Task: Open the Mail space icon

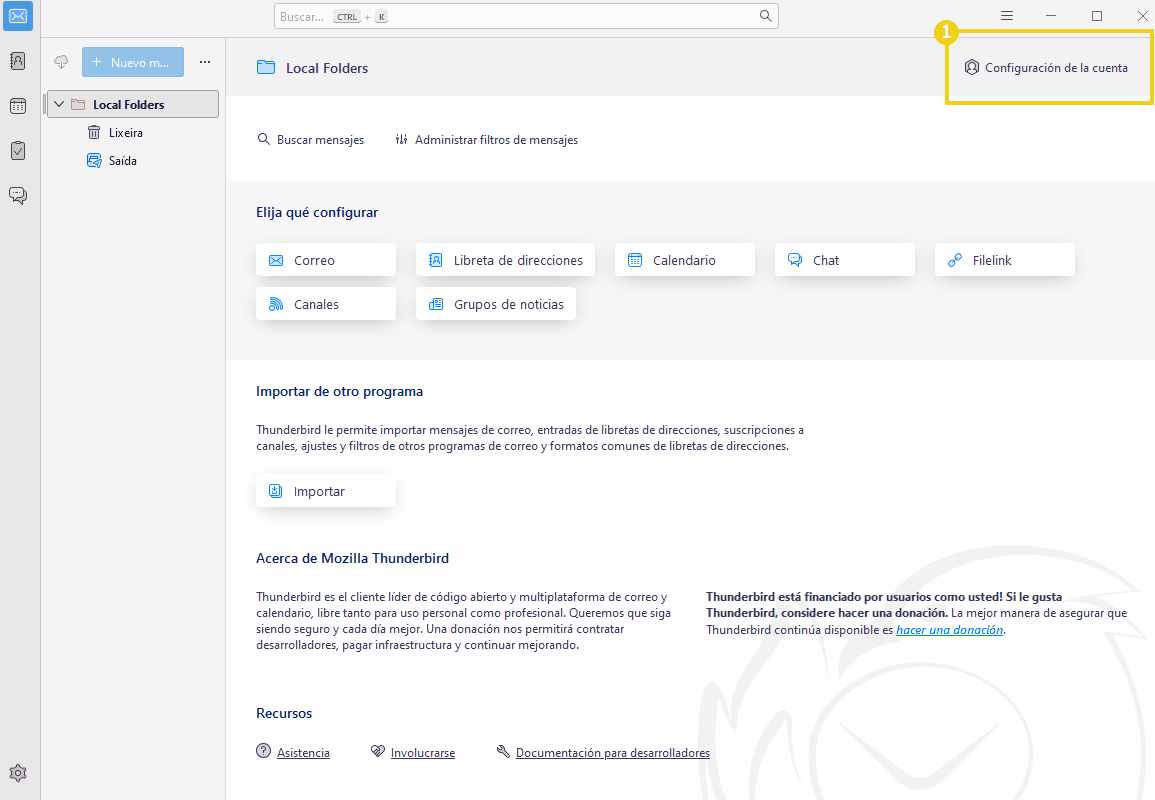Action: [x=18, y=17]
